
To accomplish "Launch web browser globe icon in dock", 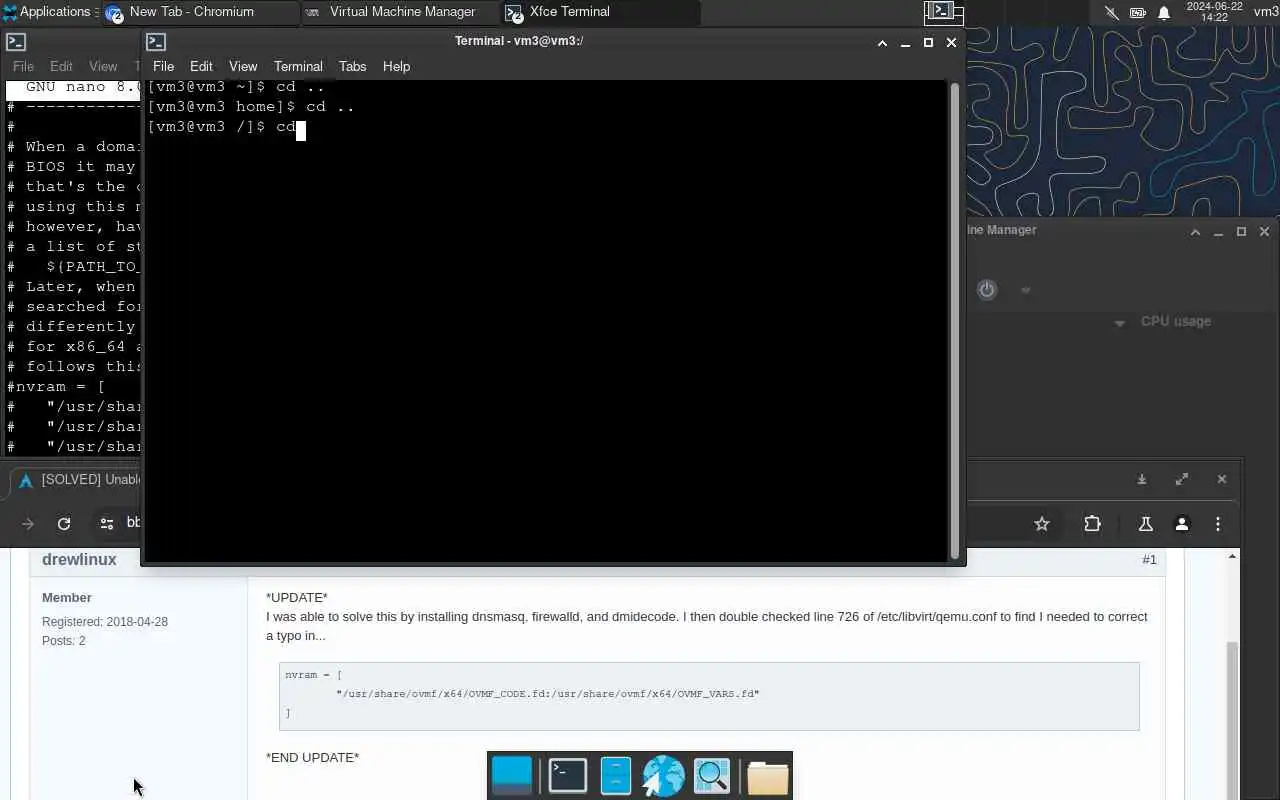I will pos(663,776).
